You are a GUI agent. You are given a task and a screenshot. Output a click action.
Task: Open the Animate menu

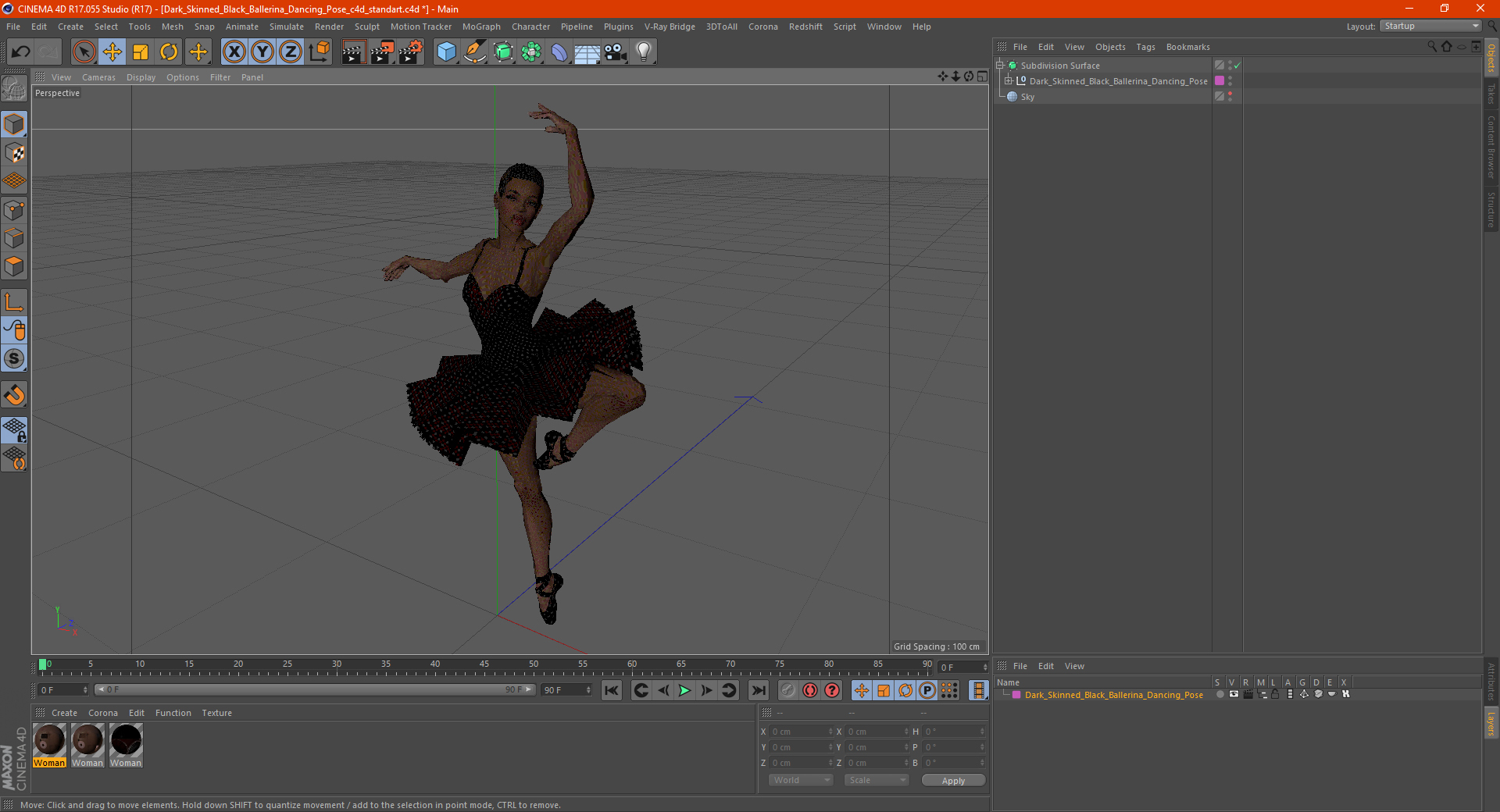tap(241, 27)
